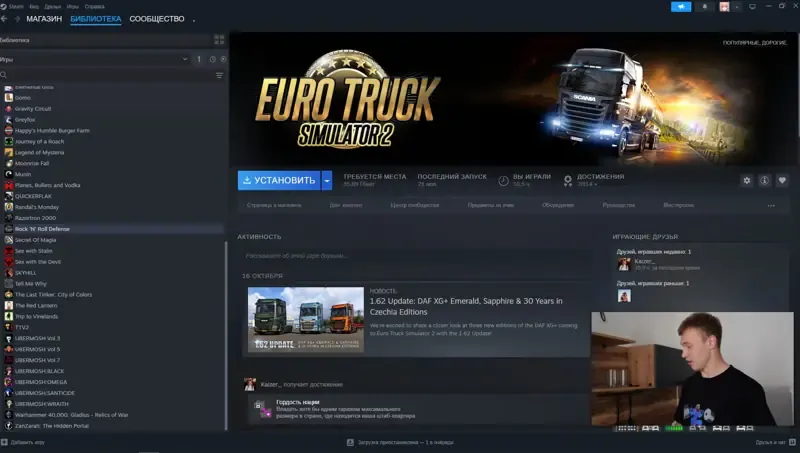Open the 1.62 Update DAF XG+ news headline
800x453 pixels.
point(466,306)
